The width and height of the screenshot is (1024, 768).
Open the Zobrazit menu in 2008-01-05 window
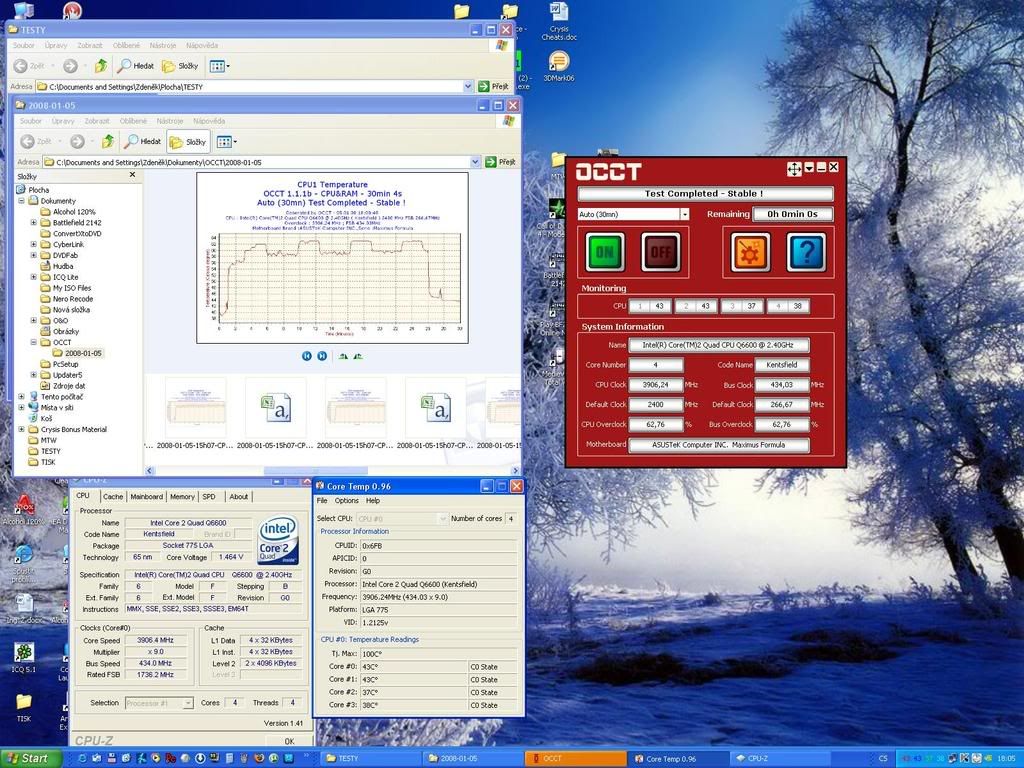(97, 121)
